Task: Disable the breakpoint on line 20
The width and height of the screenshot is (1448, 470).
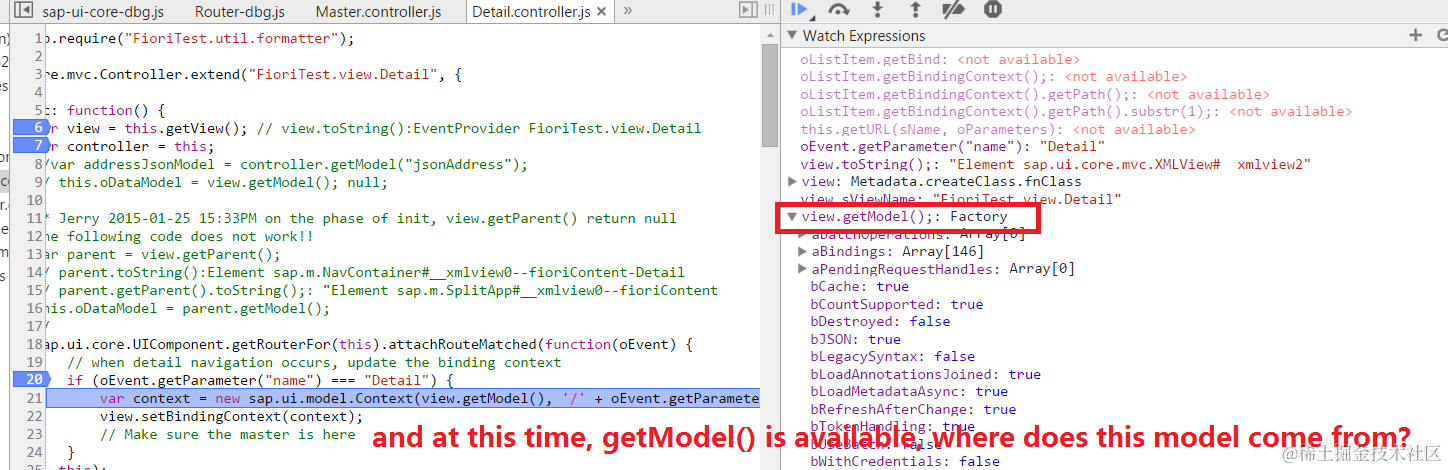Action: coord(30,380)
